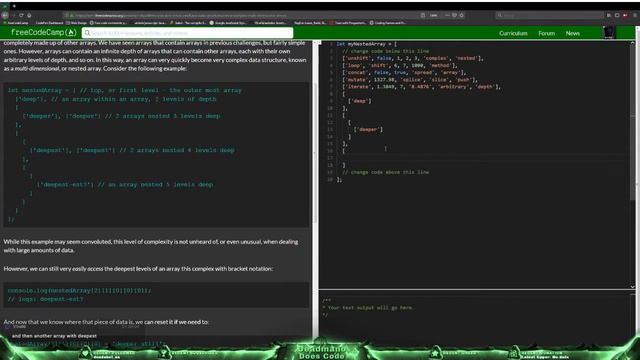
Task: Open the user profile avatar
Action: (609, 33)
